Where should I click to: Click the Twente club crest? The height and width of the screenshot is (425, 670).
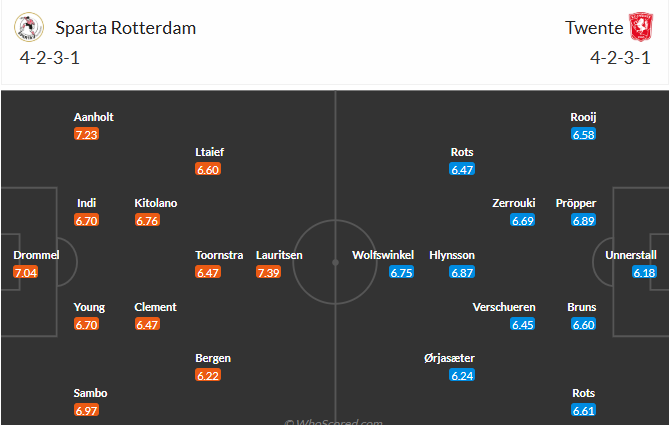pos(641,27)
